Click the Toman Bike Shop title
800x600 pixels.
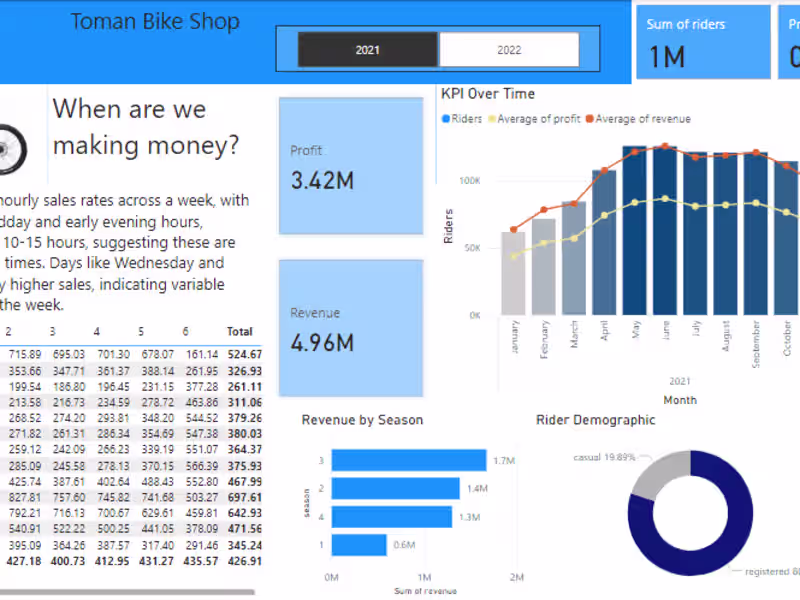click(155, 22)
